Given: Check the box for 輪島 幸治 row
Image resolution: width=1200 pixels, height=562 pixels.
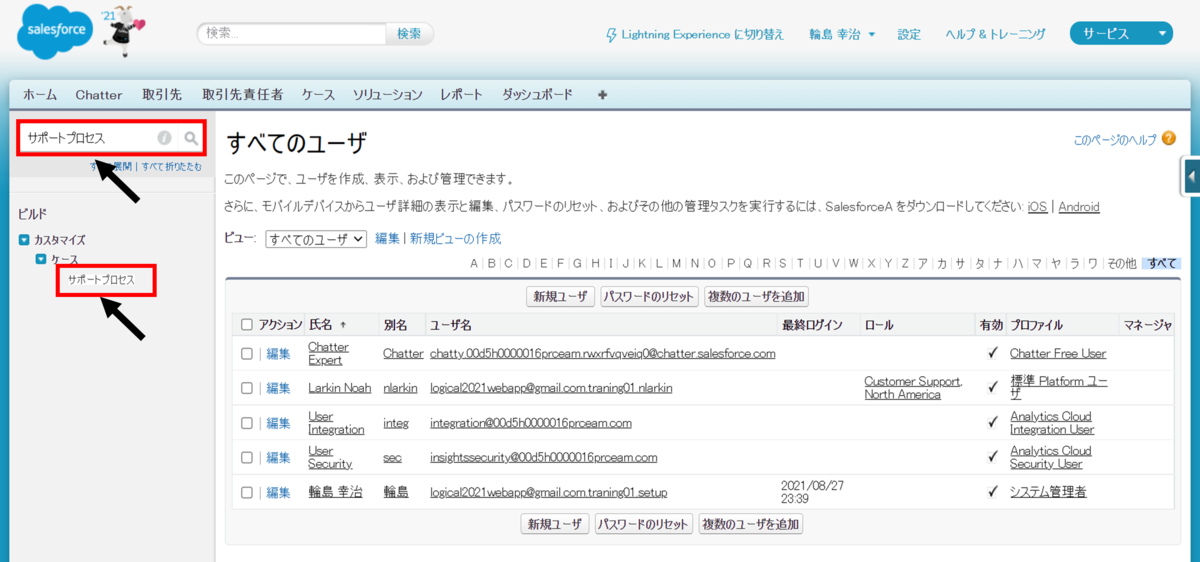Looking at the screenshot, I should (x=247, y=492).
